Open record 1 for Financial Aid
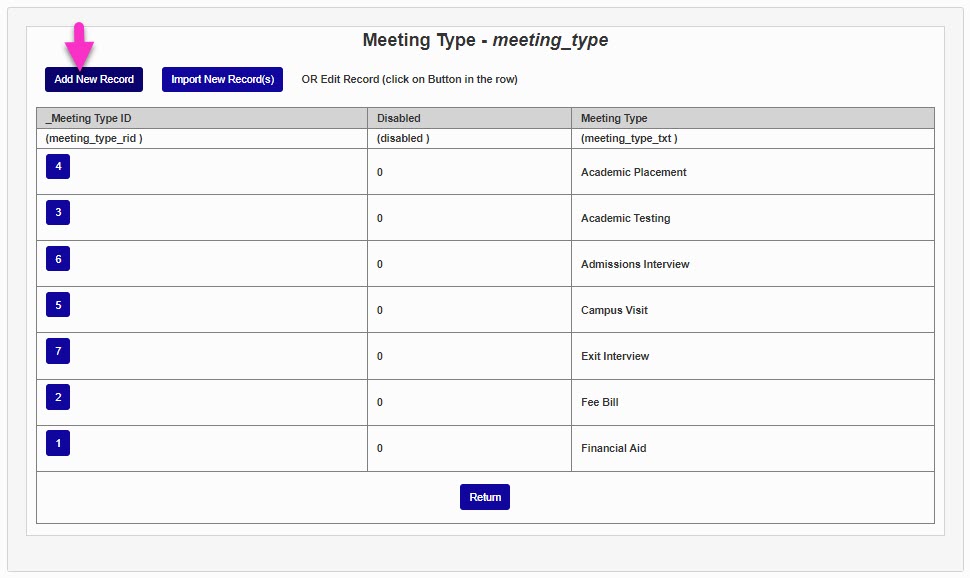Screen dimensions: 970x578 [x=57, y=442]
